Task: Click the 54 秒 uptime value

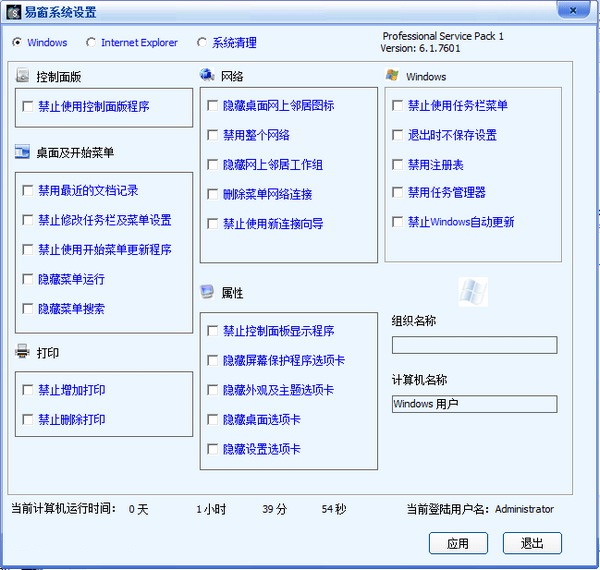Action: 334,509
